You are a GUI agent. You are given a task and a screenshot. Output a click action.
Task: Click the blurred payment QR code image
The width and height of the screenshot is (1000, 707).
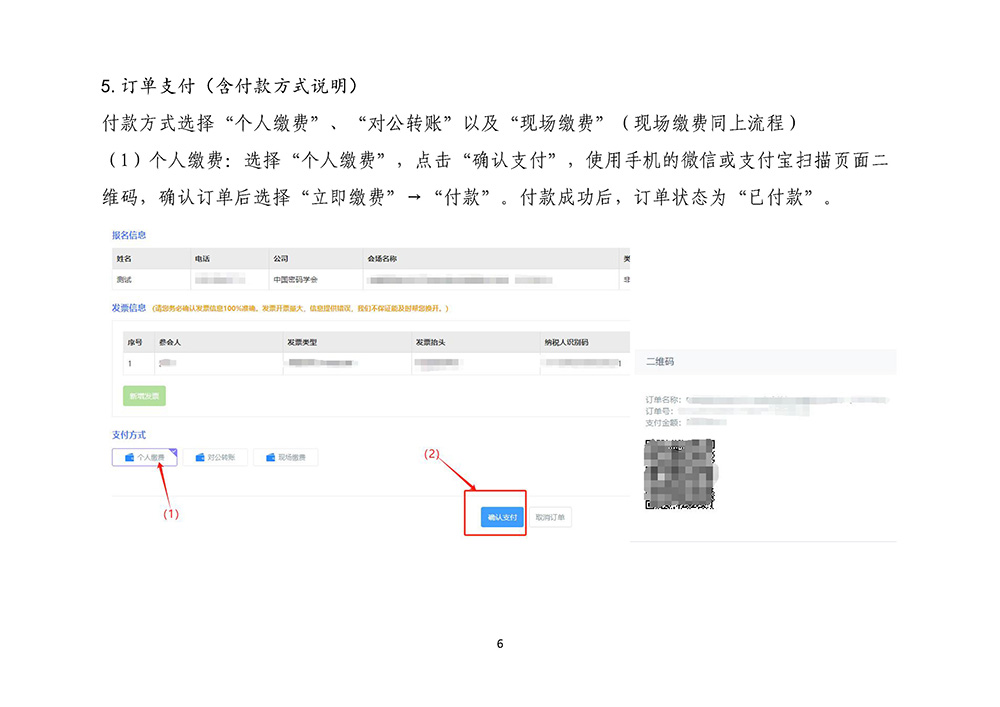point(680,474)
